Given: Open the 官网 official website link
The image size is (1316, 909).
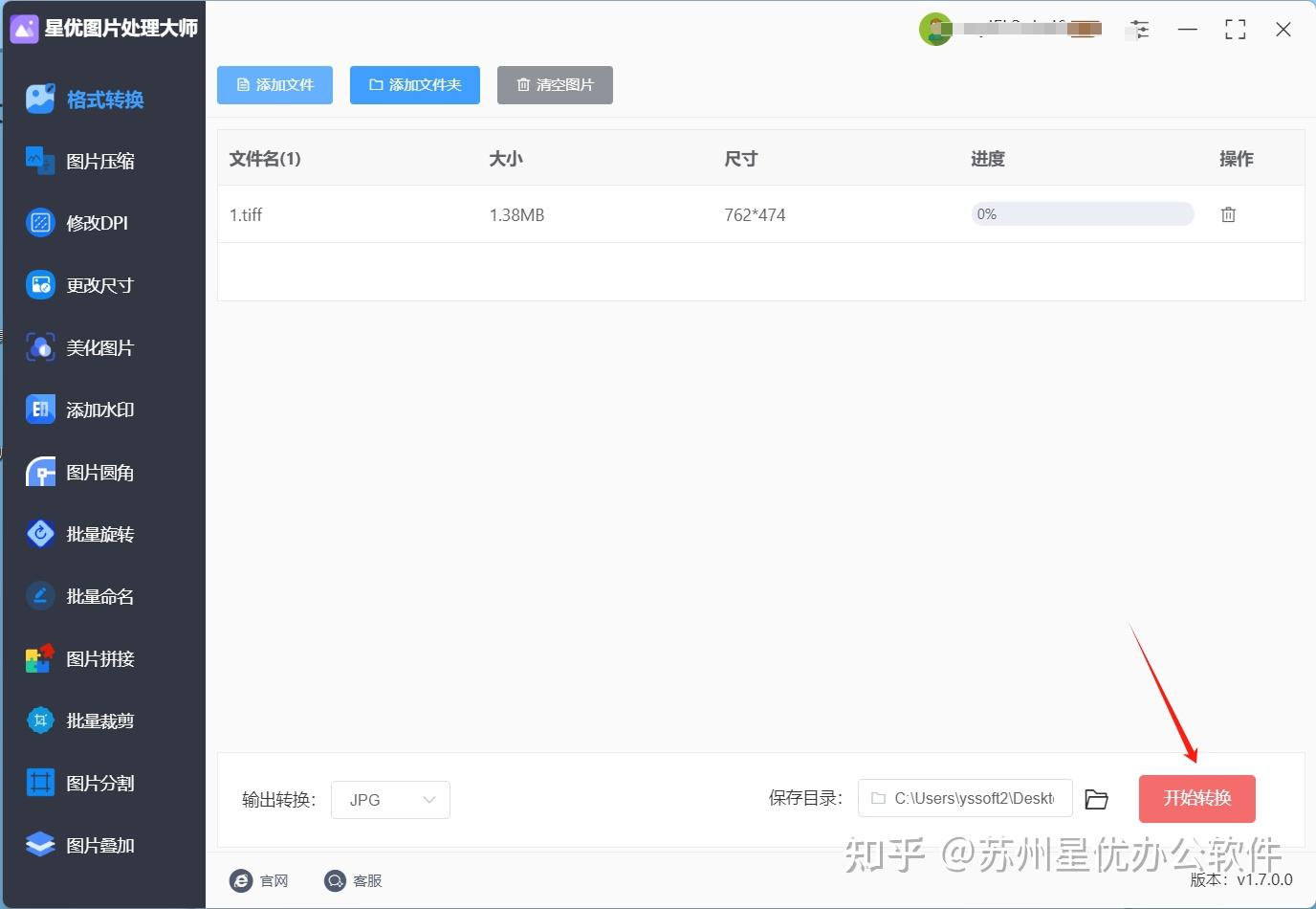Looking at the screenshot, I should tap(260, 880).
